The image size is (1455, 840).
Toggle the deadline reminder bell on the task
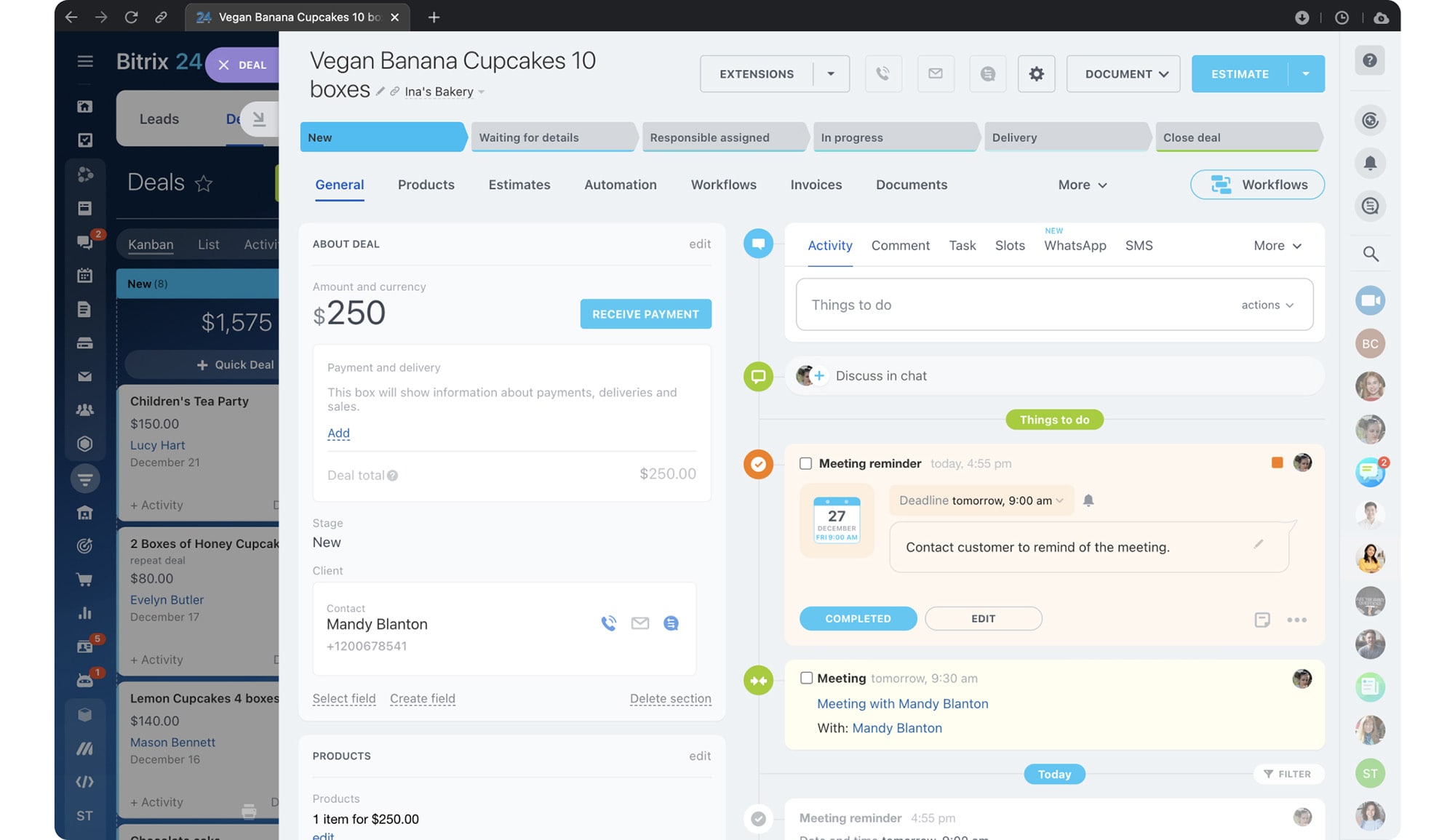[1089, 500]
